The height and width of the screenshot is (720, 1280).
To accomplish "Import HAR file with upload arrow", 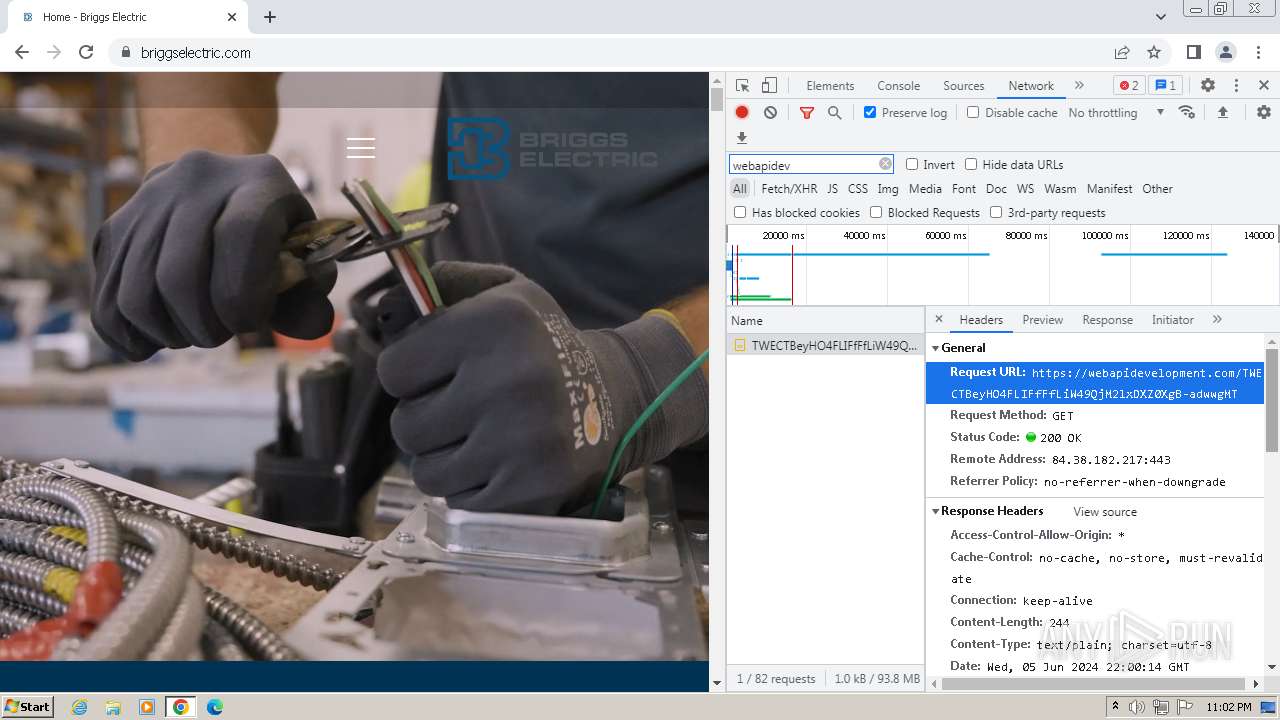I will pos(1222,113).
